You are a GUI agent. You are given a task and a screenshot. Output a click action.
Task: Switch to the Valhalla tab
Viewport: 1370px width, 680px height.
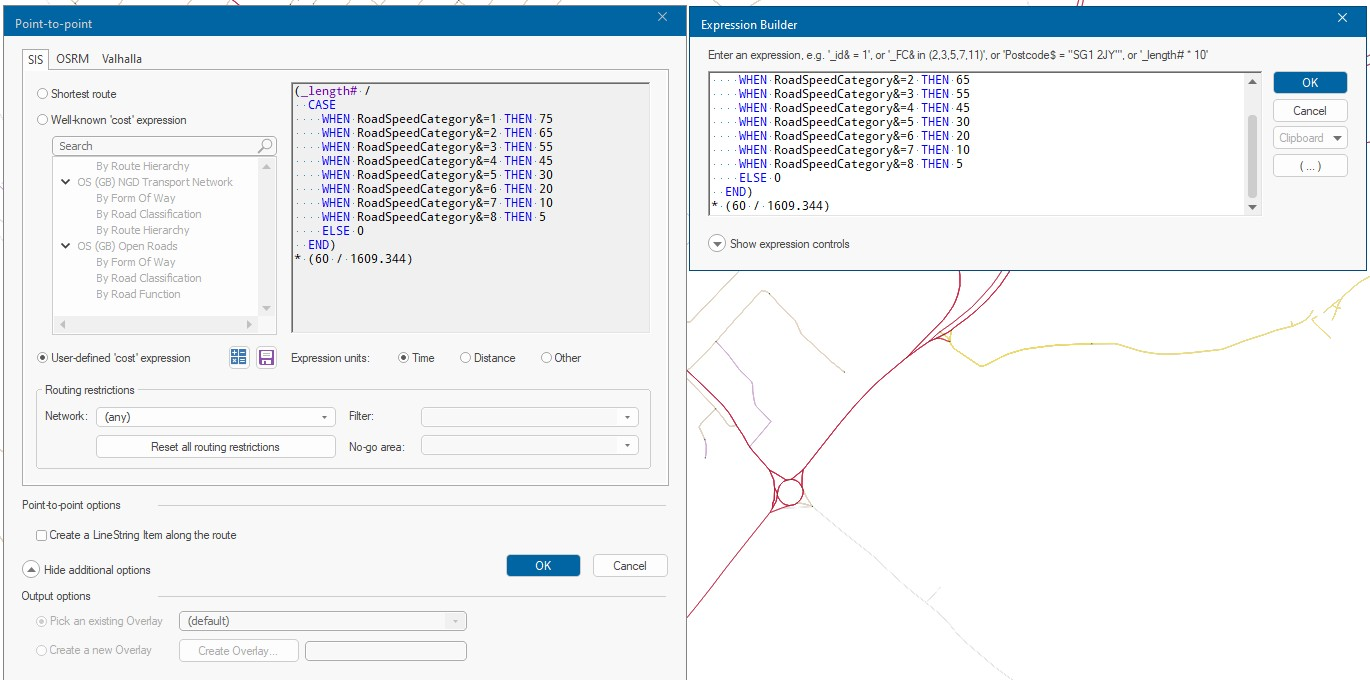[121, 59]
